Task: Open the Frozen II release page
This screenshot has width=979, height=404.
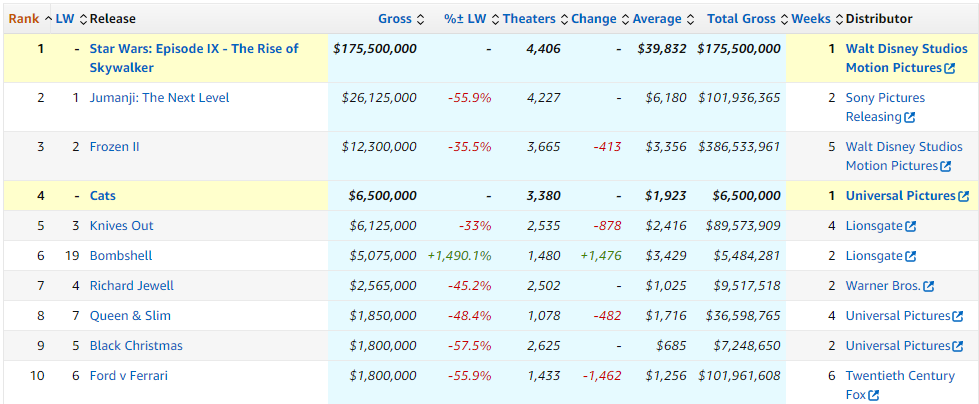Action: point(114,146)
